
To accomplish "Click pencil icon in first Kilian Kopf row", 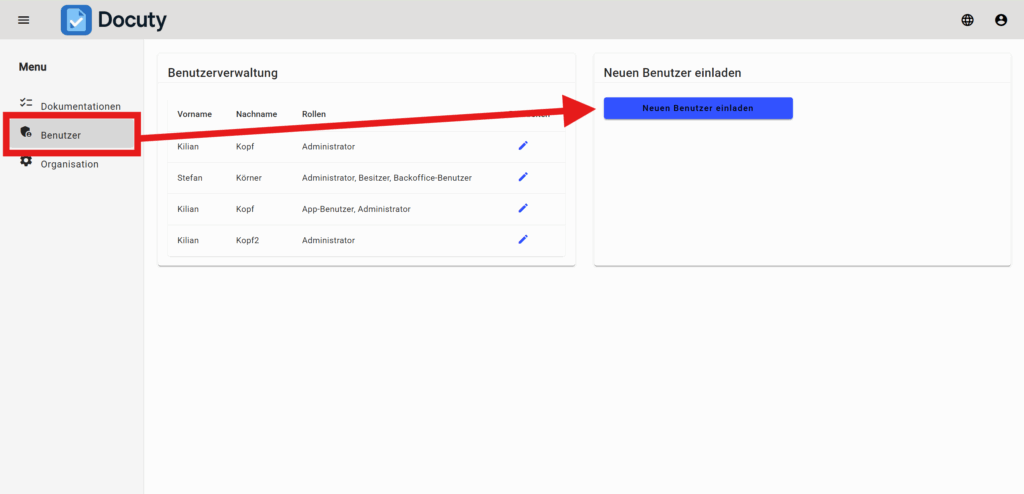I will [x=522, y=146].
